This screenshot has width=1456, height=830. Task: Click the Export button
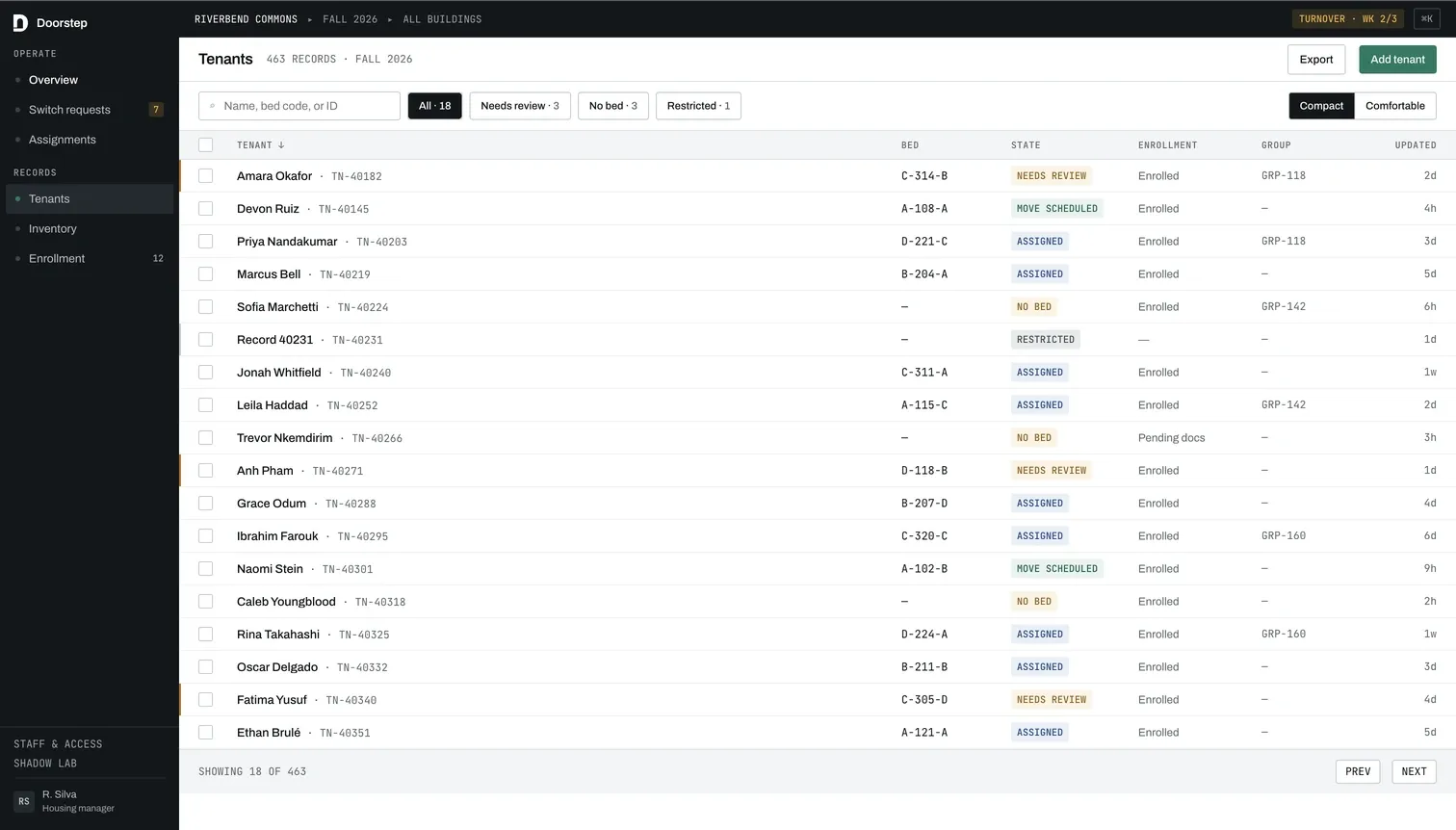(x=1316, y=60)
